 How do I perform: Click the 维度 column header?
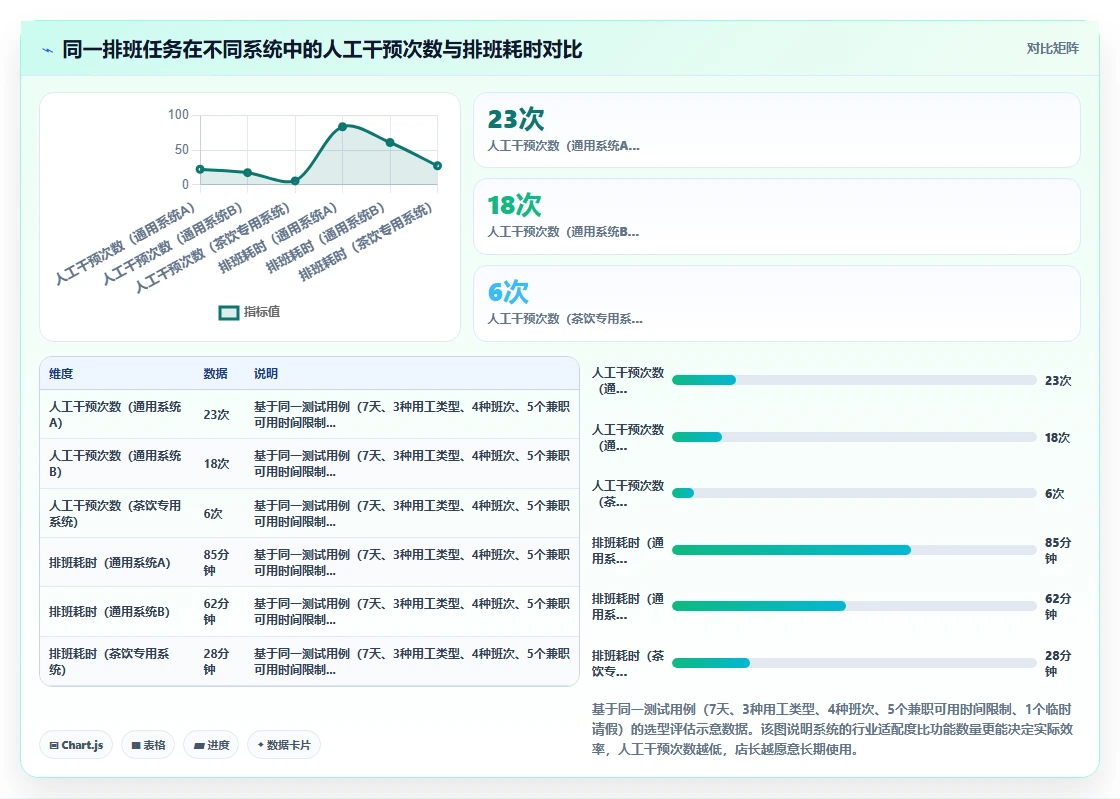tap(61, 373)
